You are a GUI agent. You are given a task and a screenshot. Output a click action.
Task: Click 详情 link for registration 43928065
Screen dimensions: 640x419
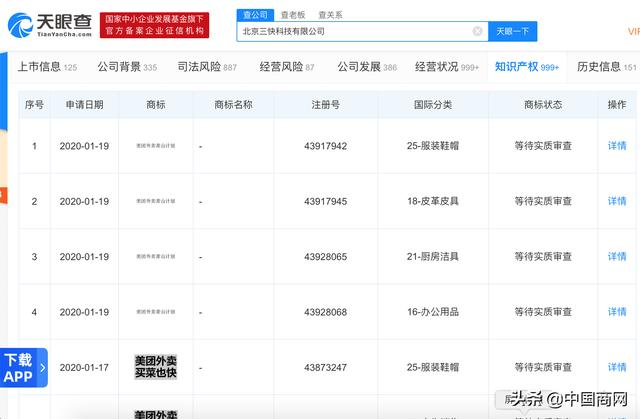617,257
